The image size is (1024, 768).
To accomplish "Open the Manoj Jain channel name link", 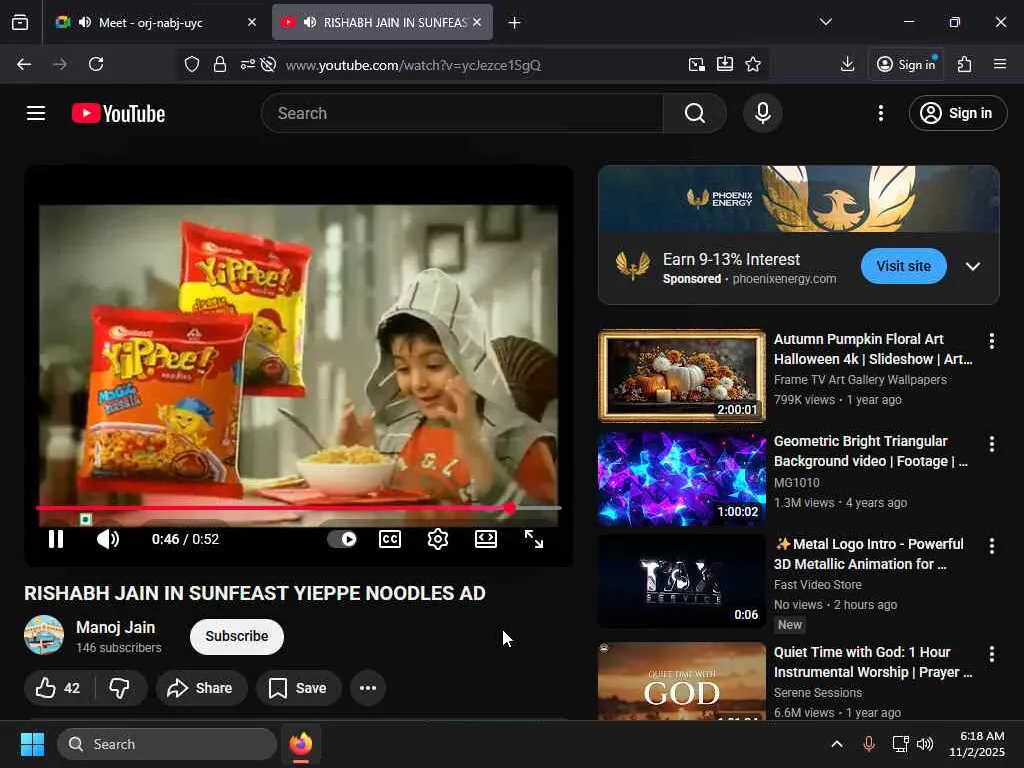I will [116, 627].
